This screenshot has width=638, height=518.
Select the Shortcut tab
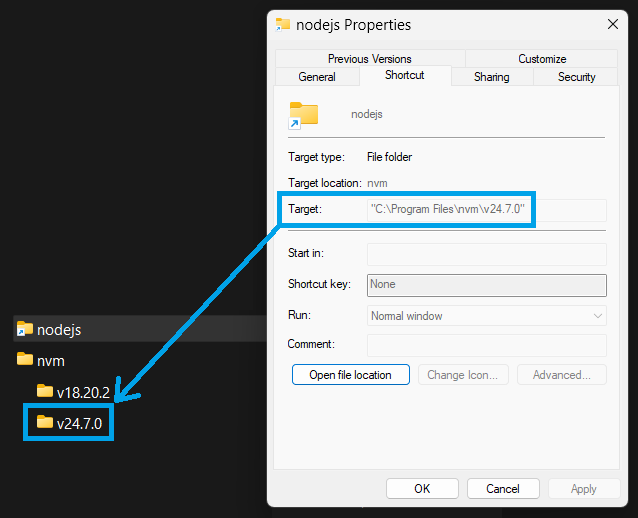tap(404, 76)
